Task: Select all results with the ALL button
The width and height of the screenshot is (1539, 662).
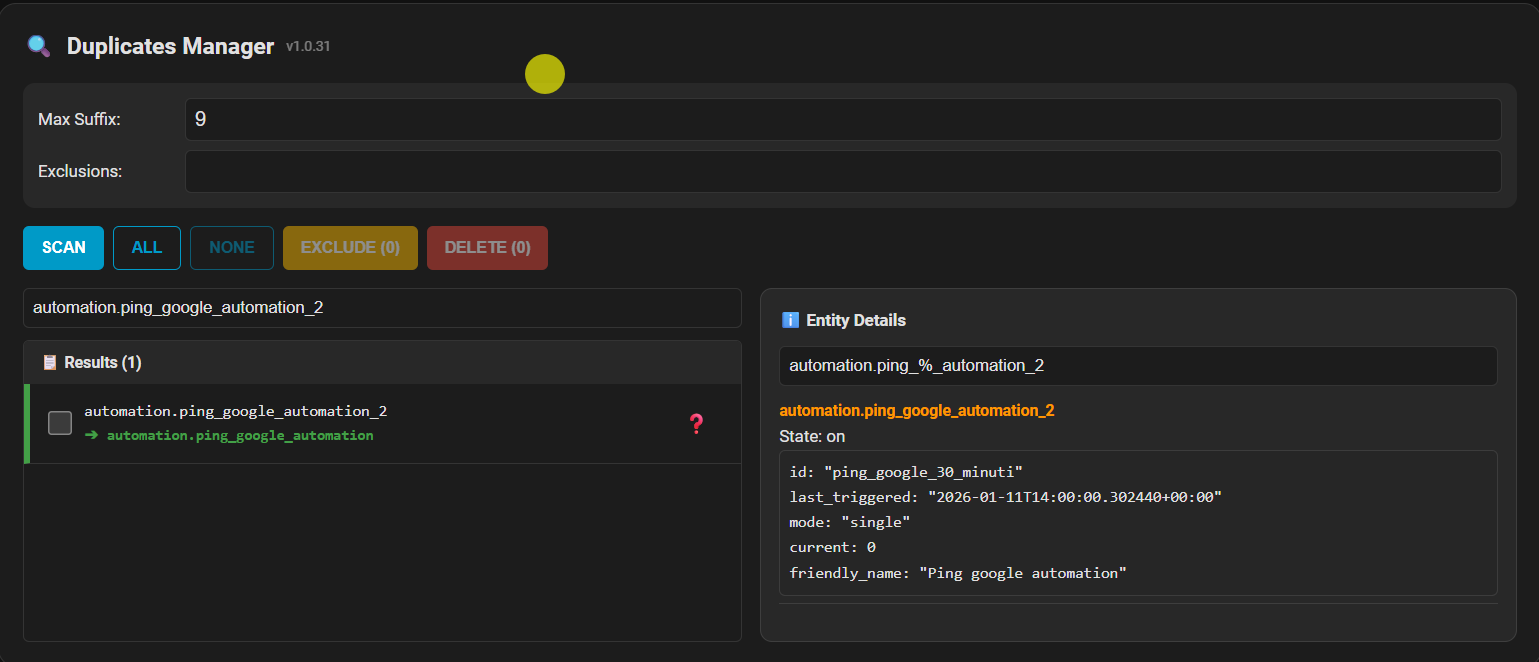Action: [x=147, y=248]
